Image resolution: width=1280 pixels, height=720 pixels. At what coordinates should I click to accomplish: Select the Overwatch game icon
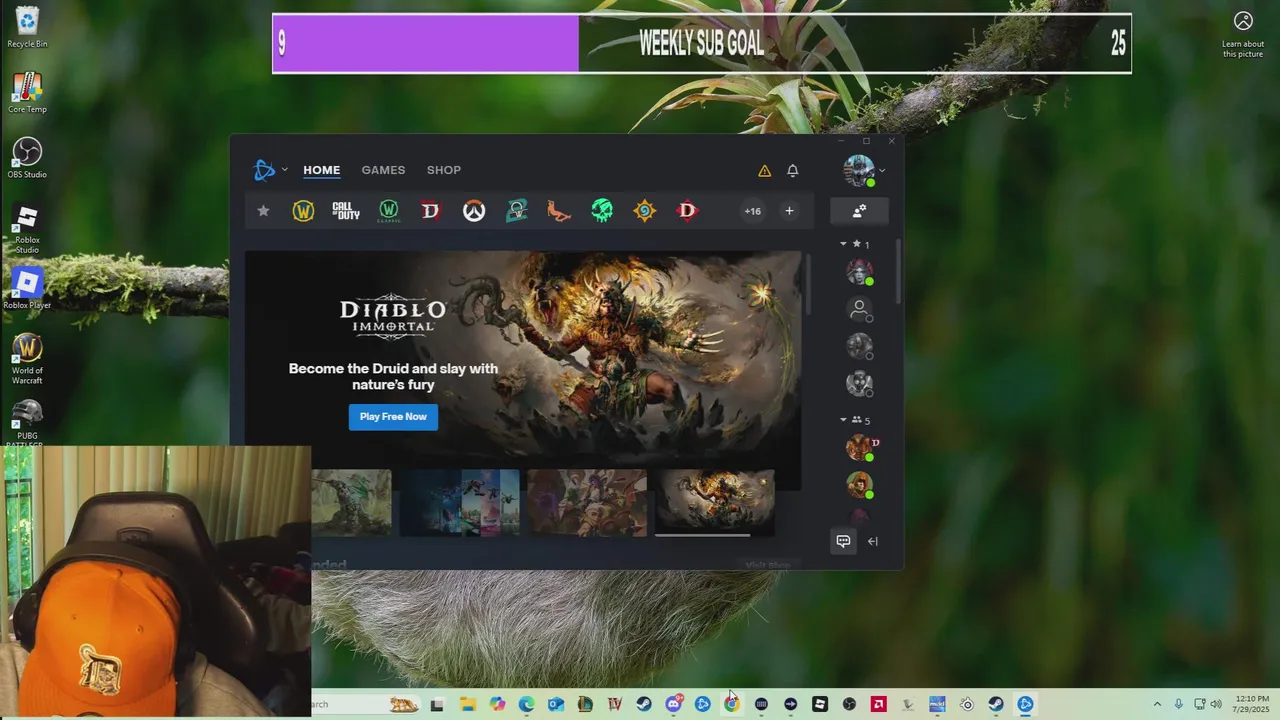point(474,211)
